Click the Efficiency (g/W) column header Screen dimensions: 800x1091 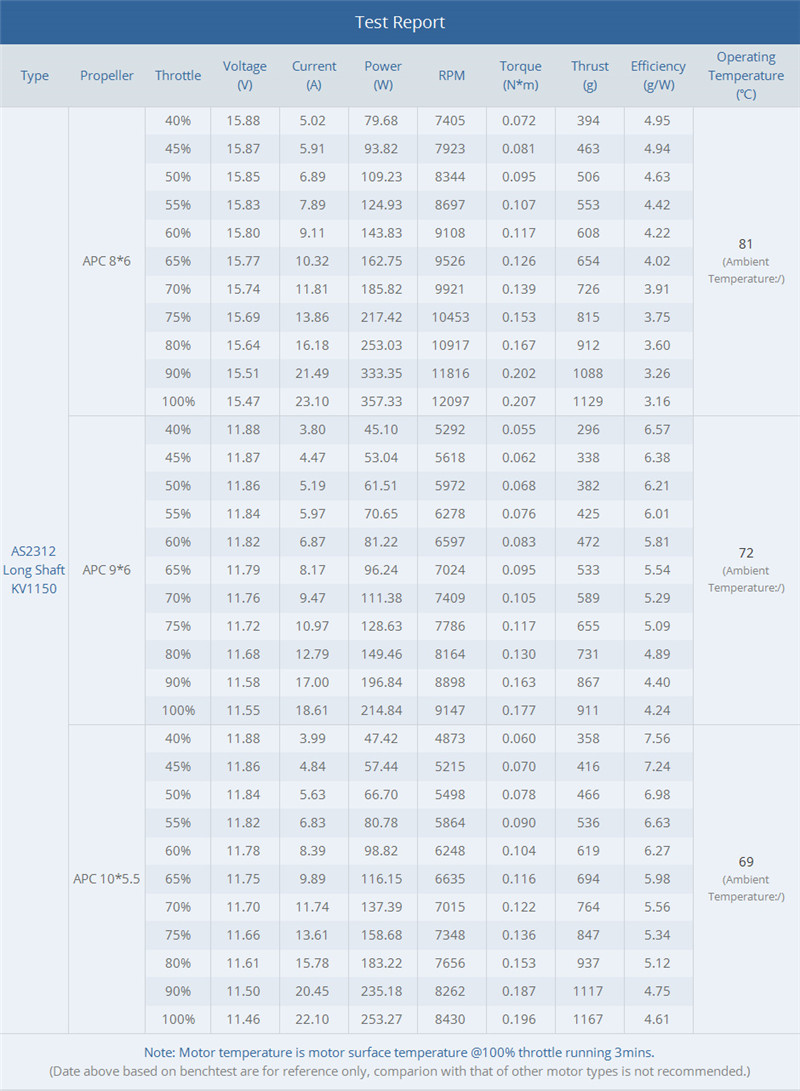[658, 75]
